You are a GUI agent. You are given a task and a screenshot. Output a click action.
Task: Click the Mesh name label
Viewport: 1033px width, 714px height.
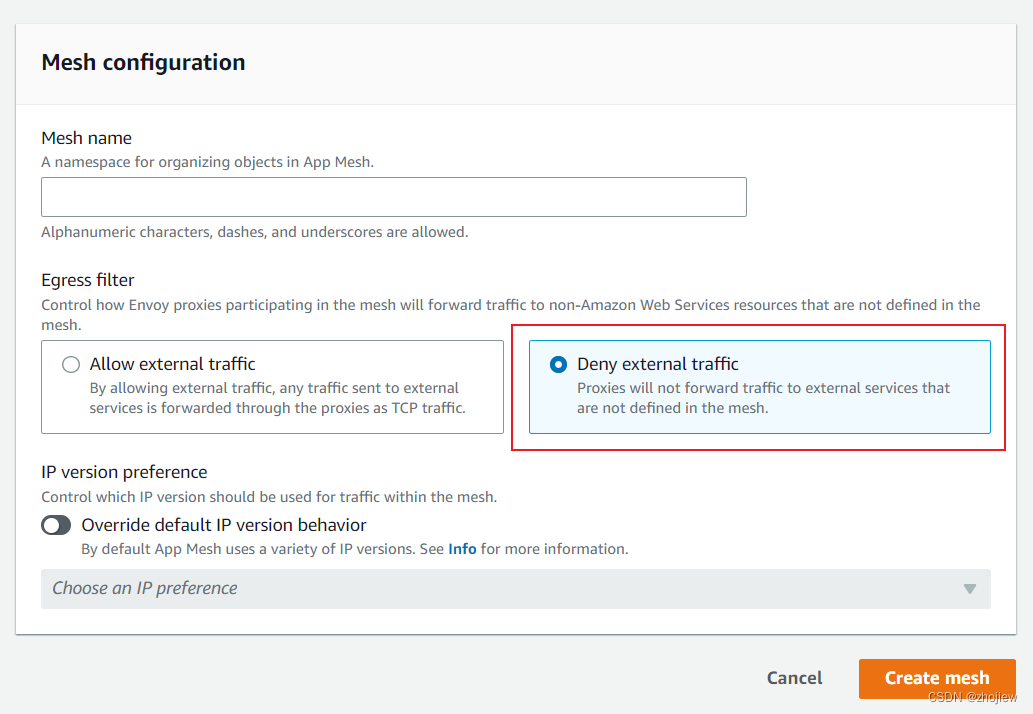point(86,138)
